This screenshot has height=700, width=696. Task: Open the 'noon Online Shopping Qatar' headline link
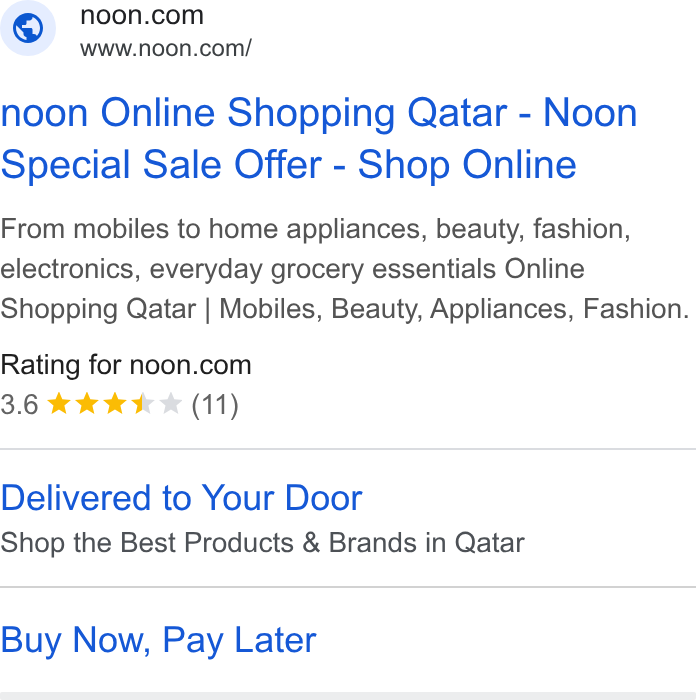click(x=319, y=113)
